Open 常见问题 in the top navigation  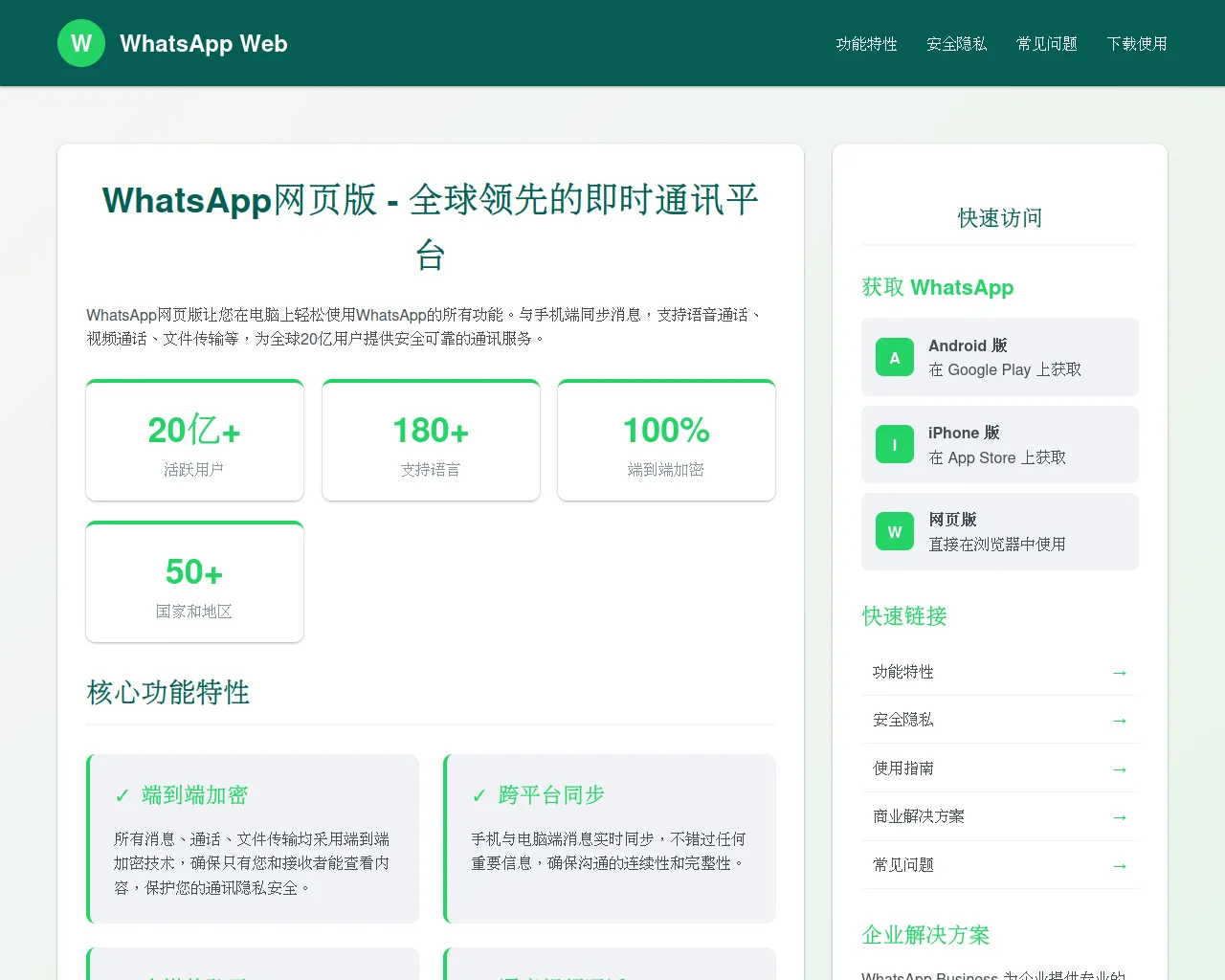pos(1046,43)
